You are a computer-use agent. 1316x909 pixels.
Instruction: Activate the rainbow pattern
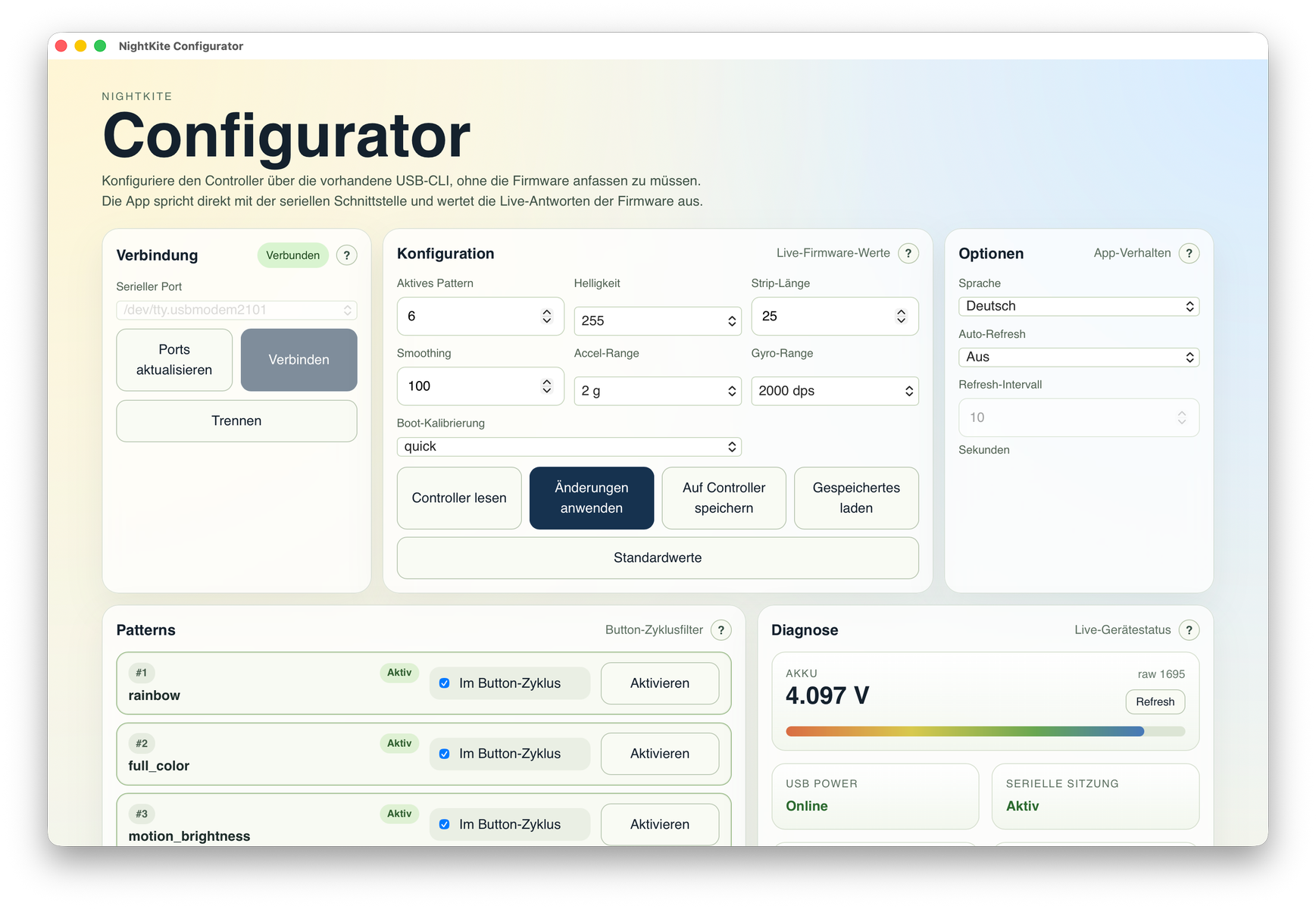659,683
